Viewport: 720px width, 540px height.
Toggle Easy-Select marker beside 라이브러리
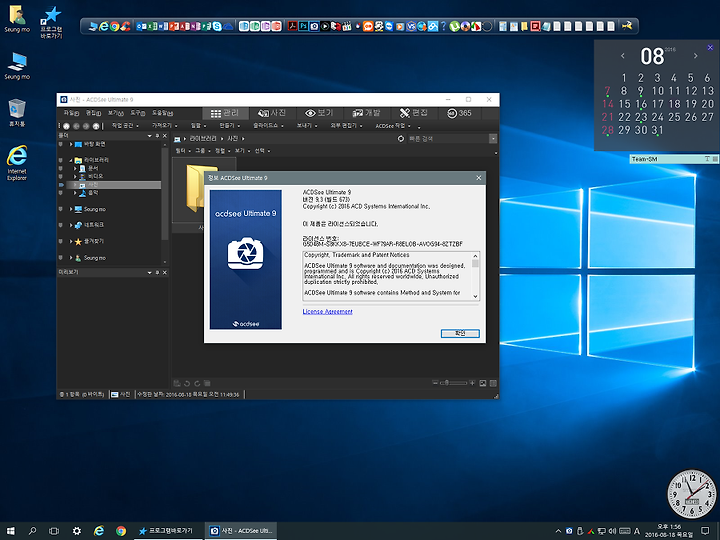coord(61,160)
